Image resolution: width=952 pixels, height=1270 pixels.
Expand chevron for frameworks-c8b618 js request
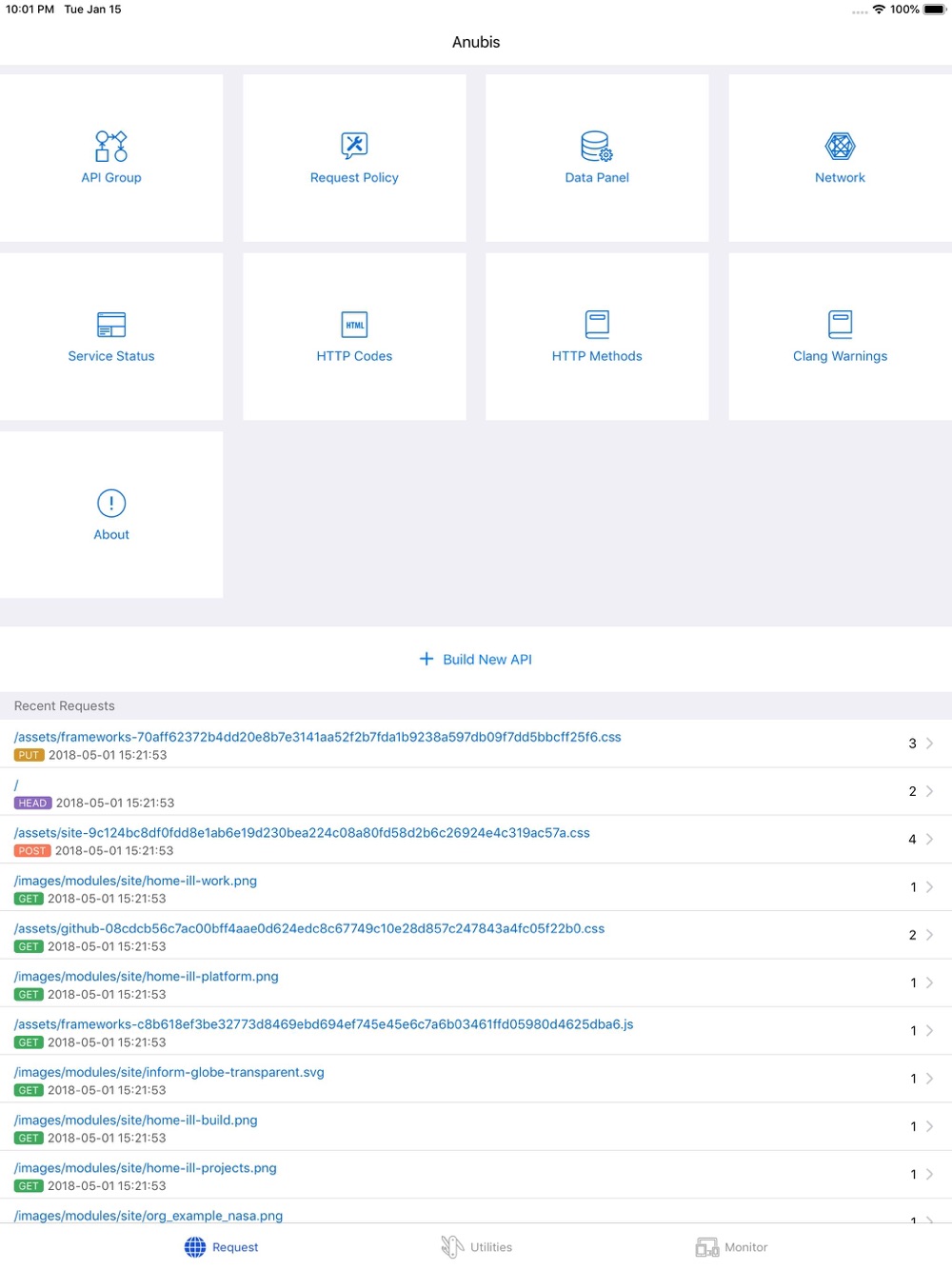930,1031
